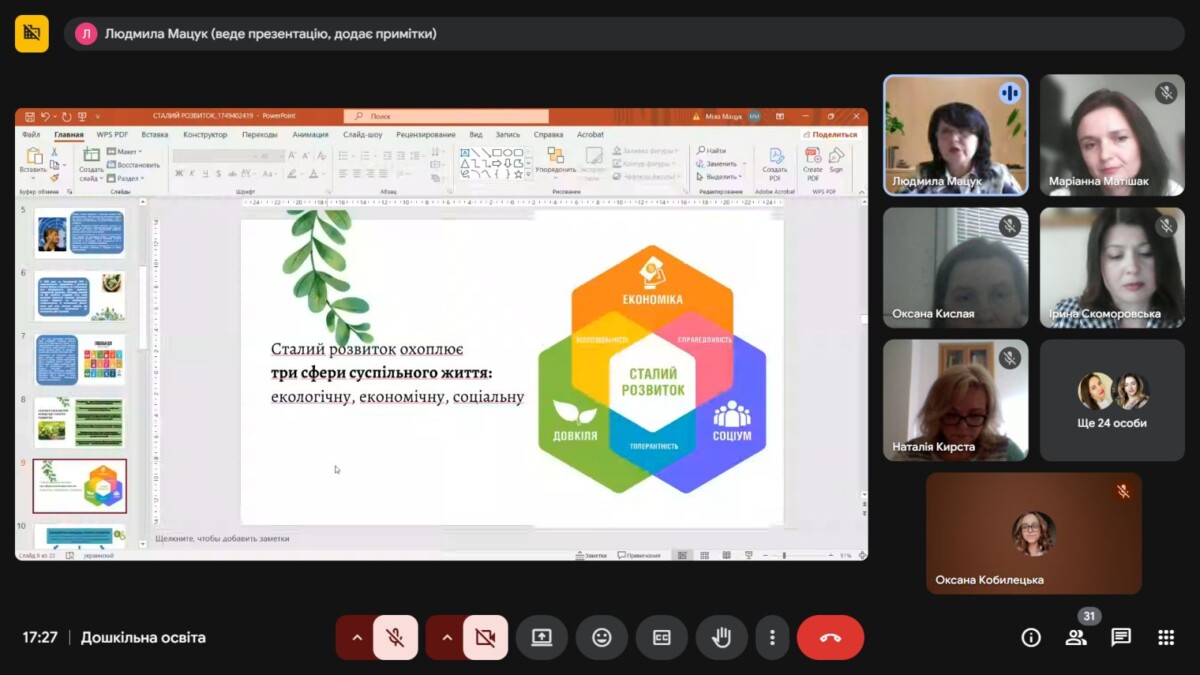Click the more options three-dot icon
Image resolution: width=1200 pixels, height=675 pixels.
click(x=771, y=637)
